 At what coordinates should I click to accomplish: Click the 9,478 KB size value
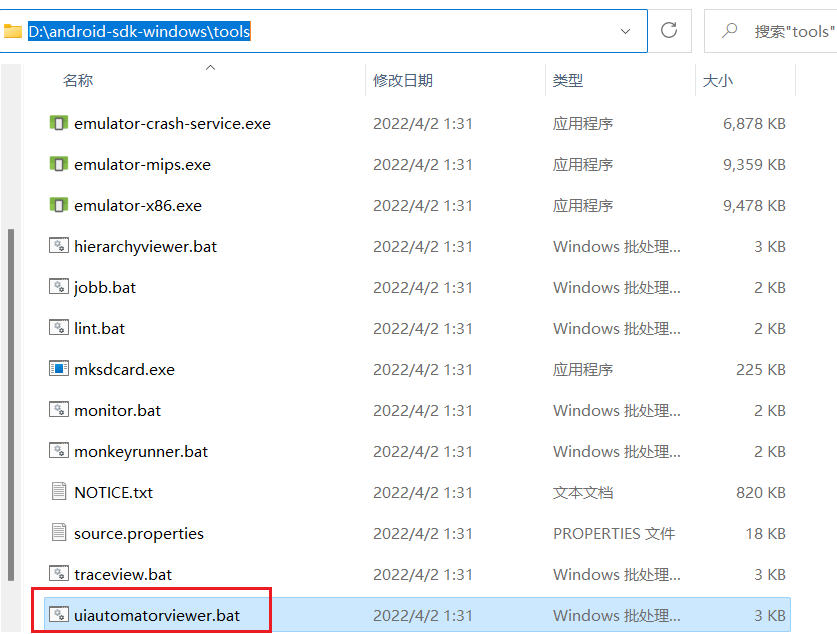pos(754,205)
